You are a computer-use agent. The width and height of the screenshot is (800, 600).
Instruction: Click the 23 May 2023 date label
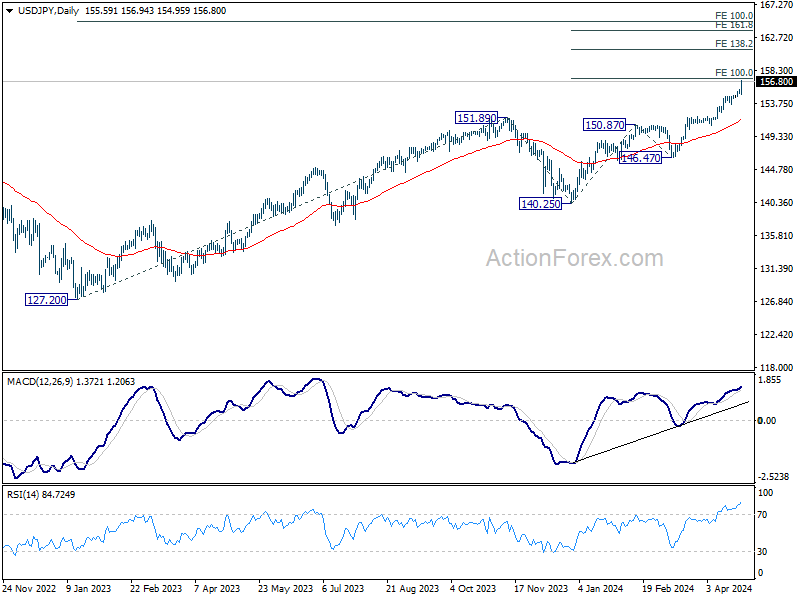pyautogui.click(x=285, y=589)
